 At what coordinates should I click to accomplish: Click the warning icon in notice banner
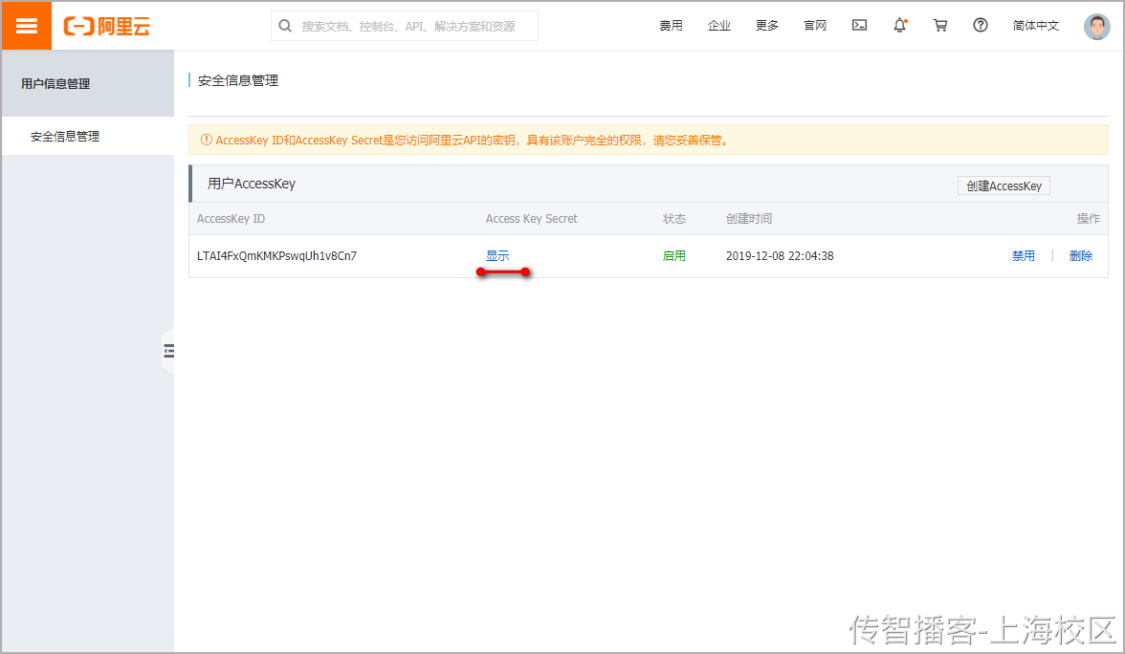click(x=206, y=140)
